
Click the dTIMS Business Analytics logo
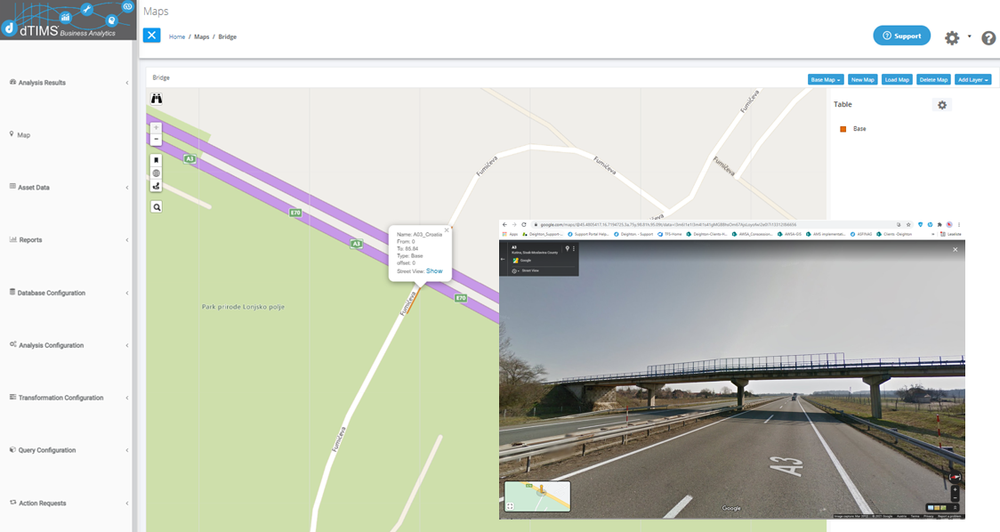pos(68,20)
